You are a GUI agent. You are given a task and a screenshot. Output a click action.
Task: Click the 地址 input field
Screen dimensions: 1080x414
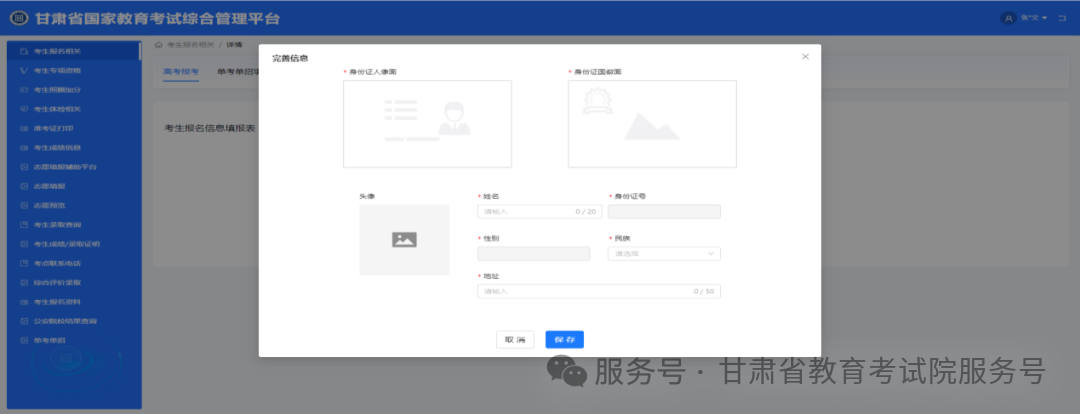point(598,292)
